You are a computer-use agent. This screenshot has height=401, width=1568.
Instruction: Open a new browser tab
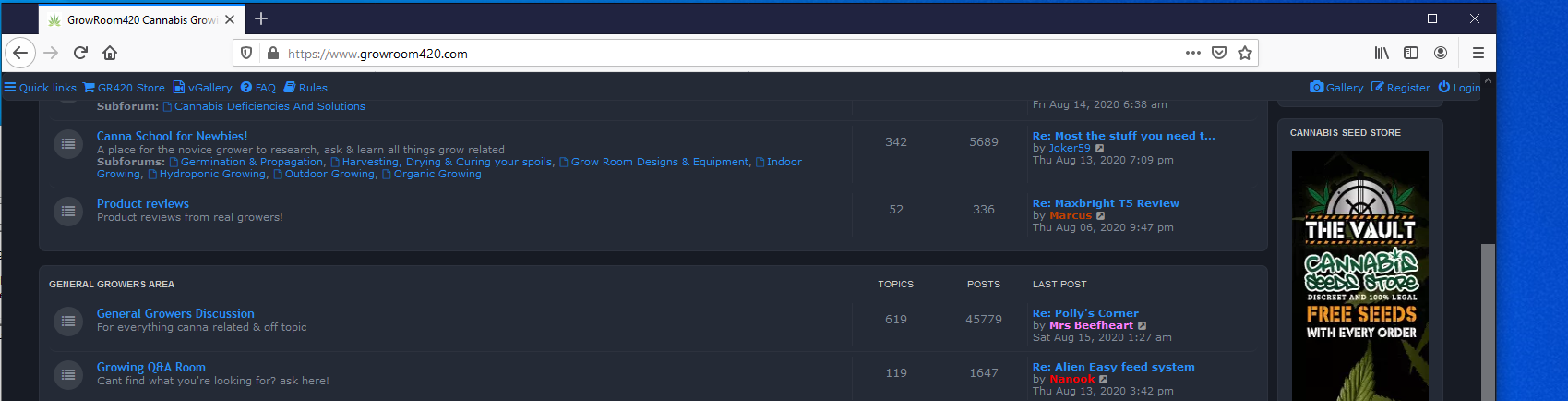point(261,19)
